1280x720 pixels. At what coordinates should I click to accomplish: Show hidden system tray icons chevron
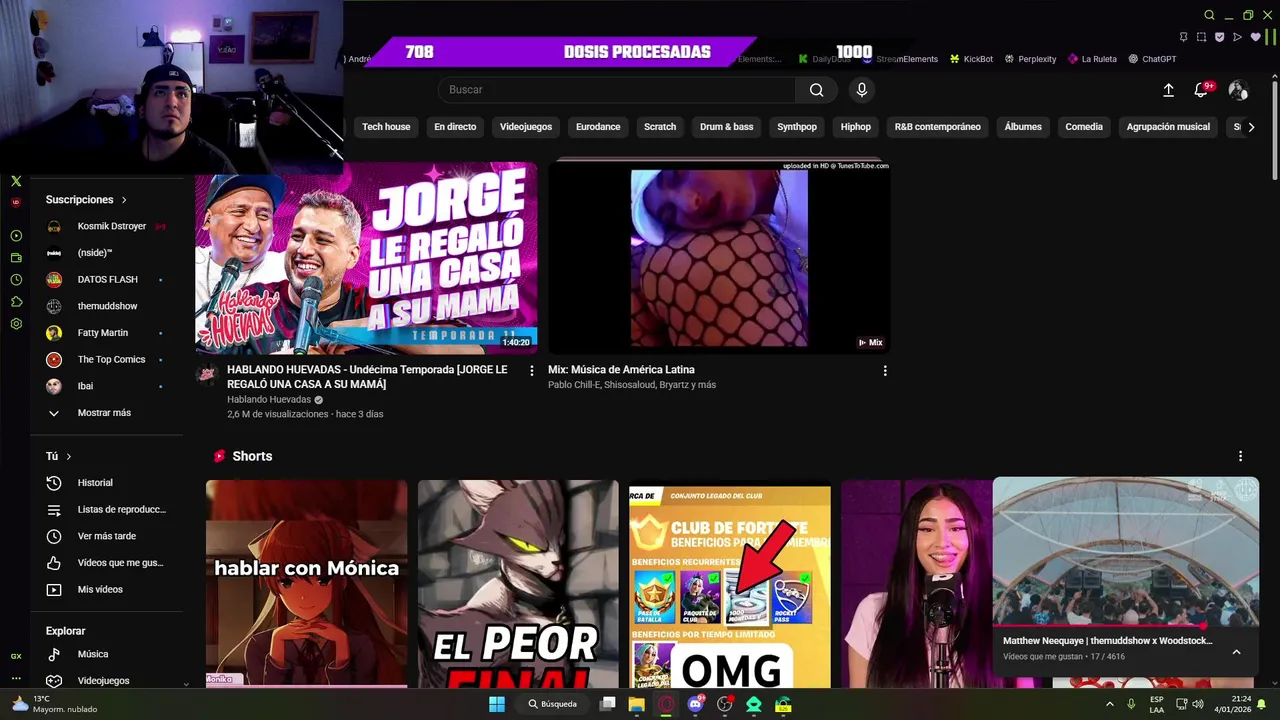1109,704
